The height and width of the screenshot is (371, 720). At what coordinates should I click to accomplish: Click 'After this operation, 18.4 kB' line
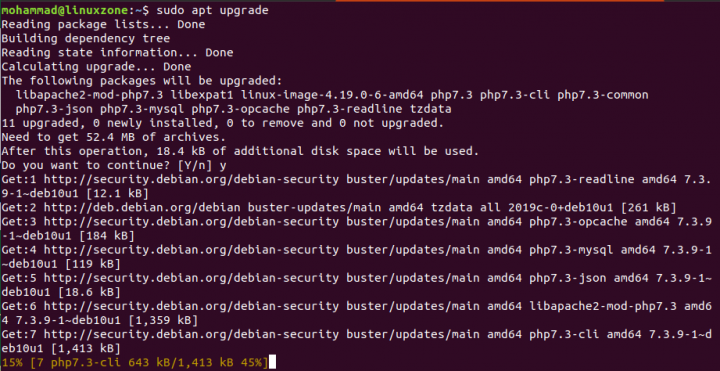point(240,152)
